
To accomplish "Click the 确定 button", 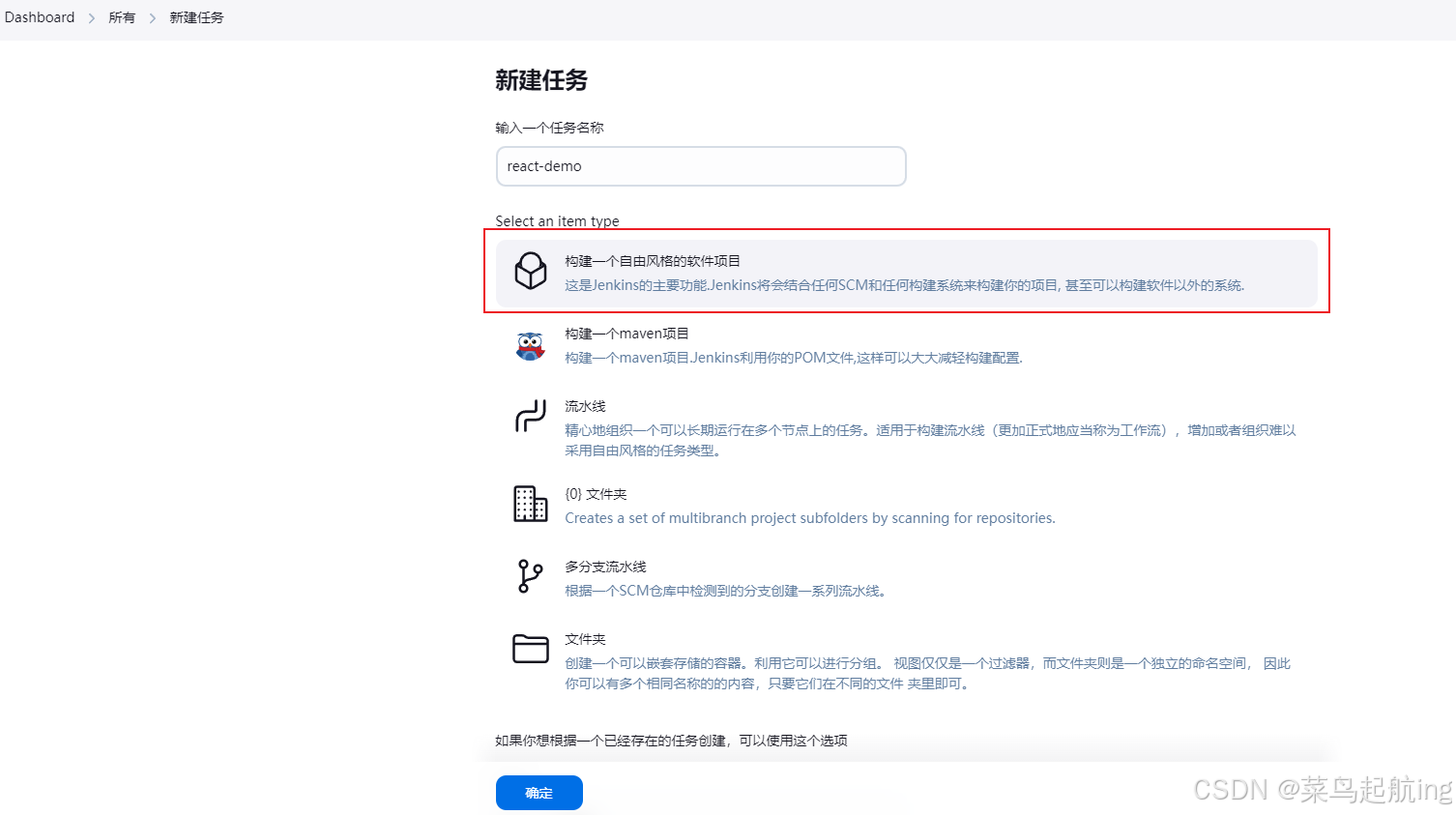I will point(539,793).
